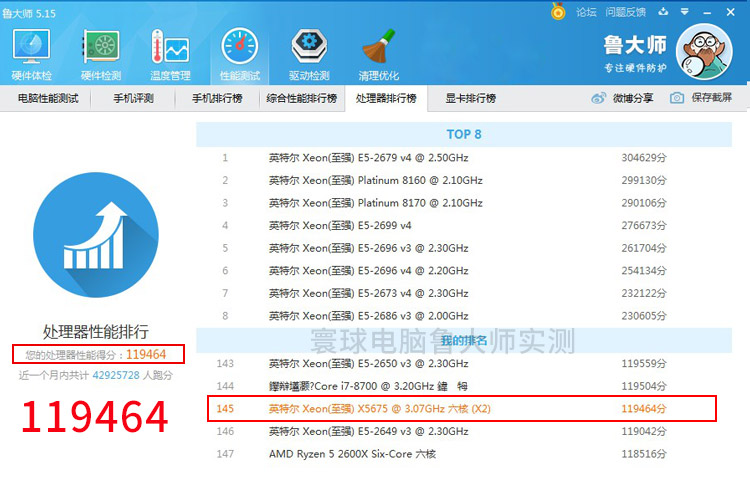Select rank 1 Xeon E5-2679 v4 row
750x501 pixels.
(464, 158)
